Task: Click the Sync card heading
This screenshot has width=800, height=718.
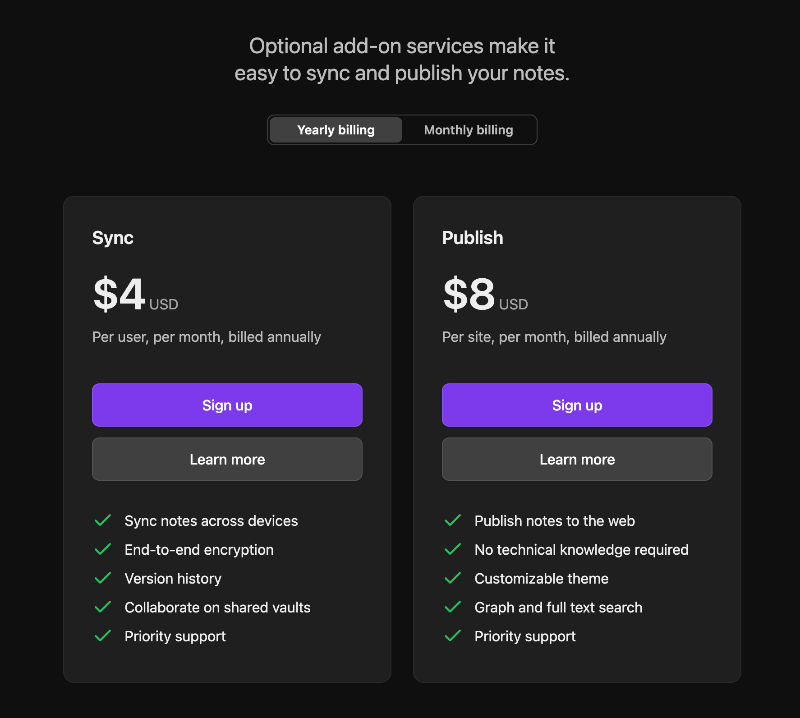Action: click(x=113, y=238)
